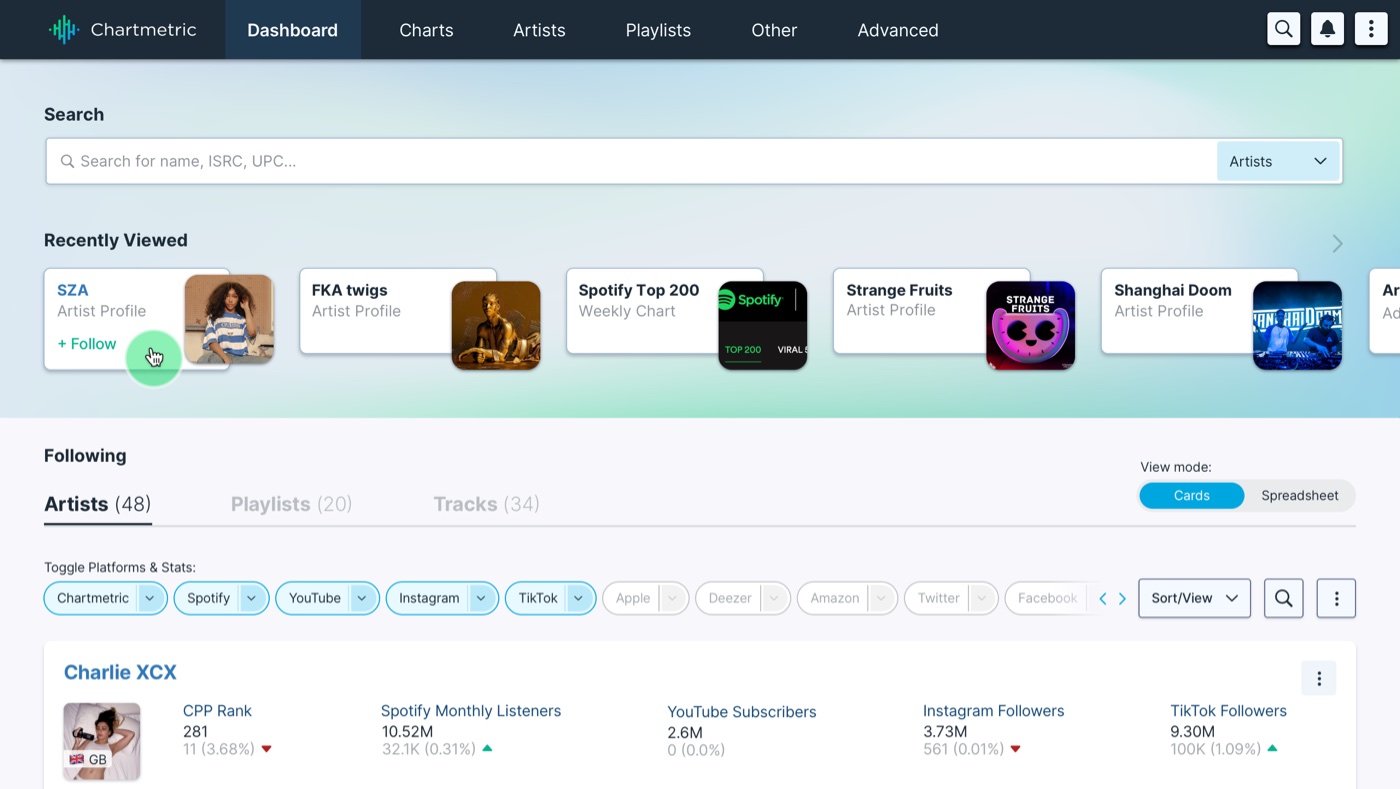Expand the Chartmetric chip dropdown arrow
Image resolution: width=1400 pixels, height=789 pixels.
(x=150, y=598)
